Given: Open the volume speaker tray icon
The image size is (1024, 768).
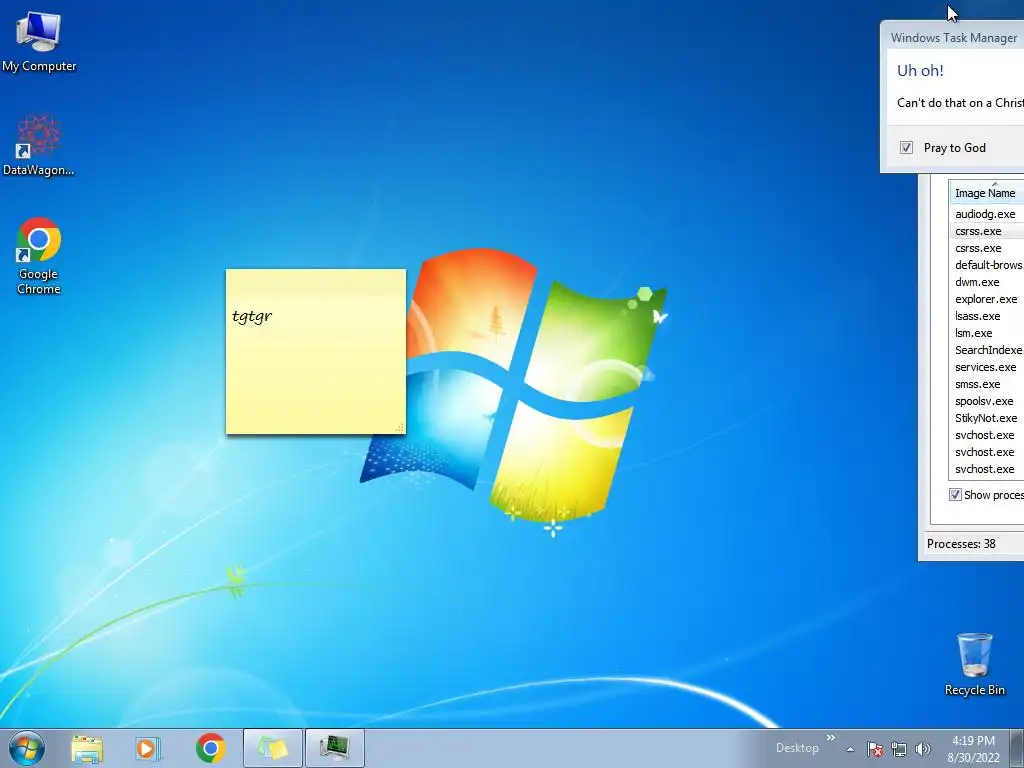Looking at the screenshot, I should point(923,749).
